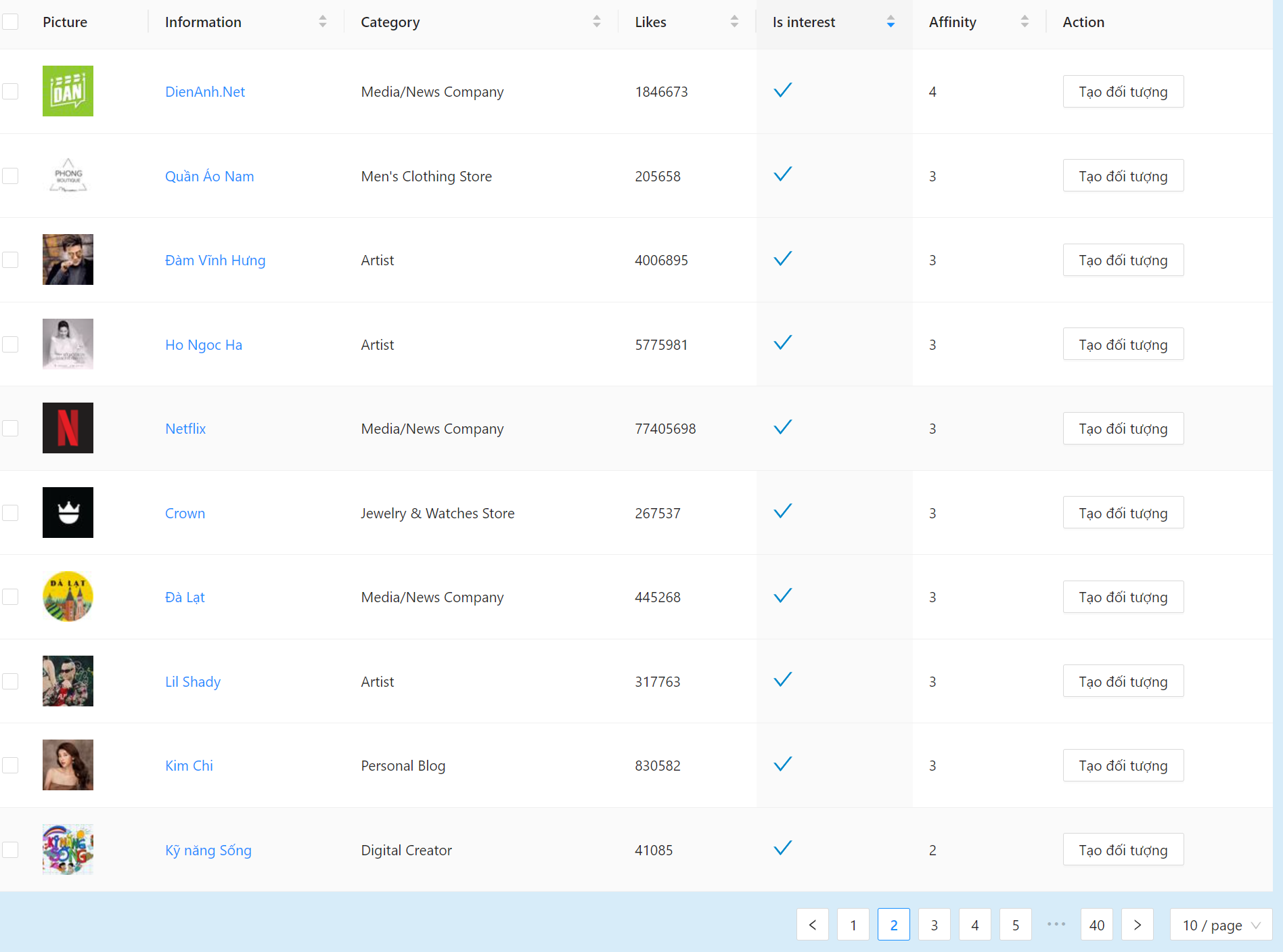Viewport: 1283px width, 952px height.
Task: Open the 10 / page size dropdown
Action: point(1221,924)
